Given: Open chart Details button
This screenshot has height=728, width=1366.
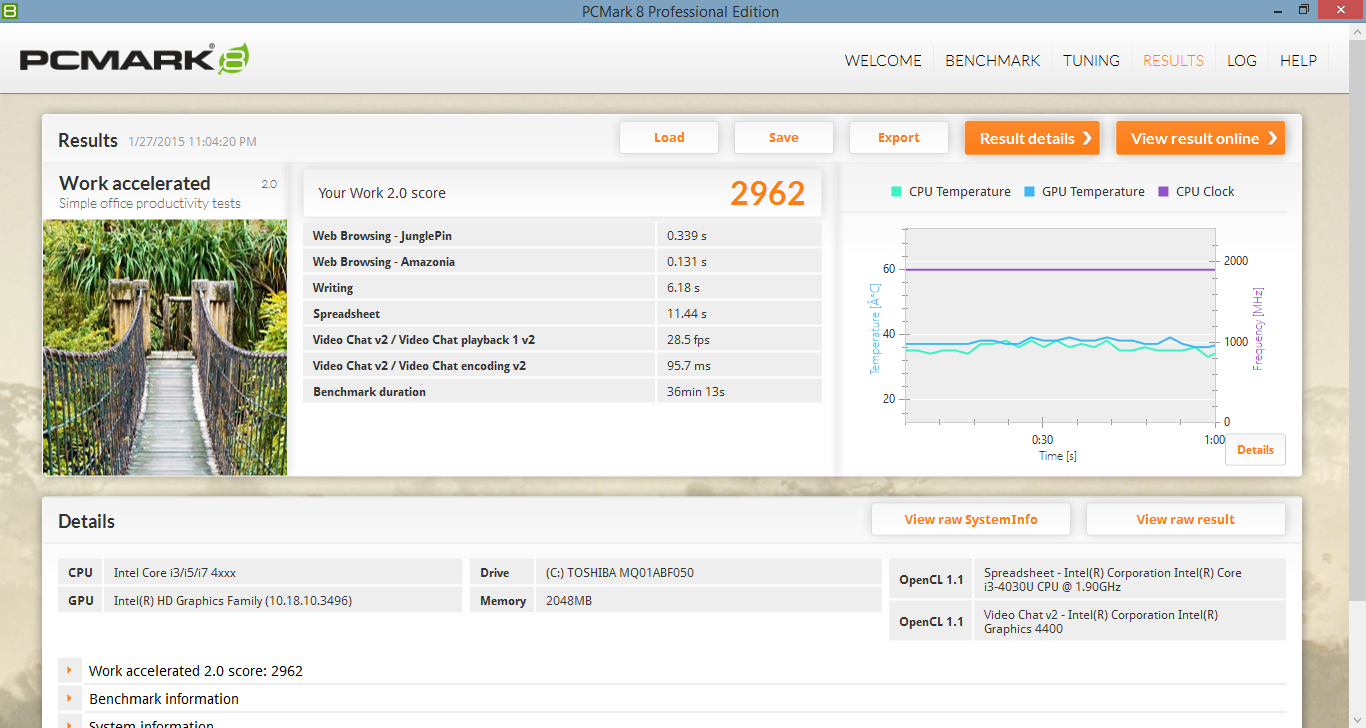Looking at the screenshot, I should tap(1255, 450).
